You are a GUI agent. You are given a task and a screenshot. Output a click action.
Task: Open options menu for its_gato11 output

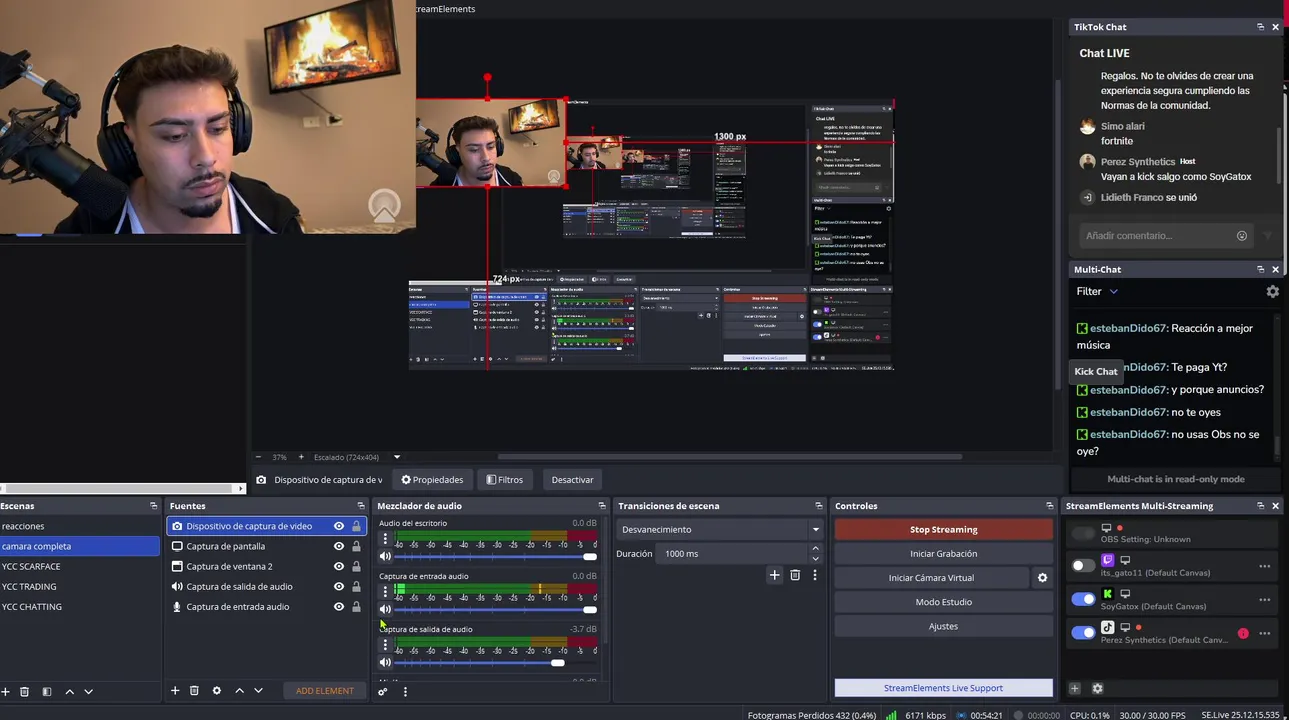click(x=1264, y=567)
